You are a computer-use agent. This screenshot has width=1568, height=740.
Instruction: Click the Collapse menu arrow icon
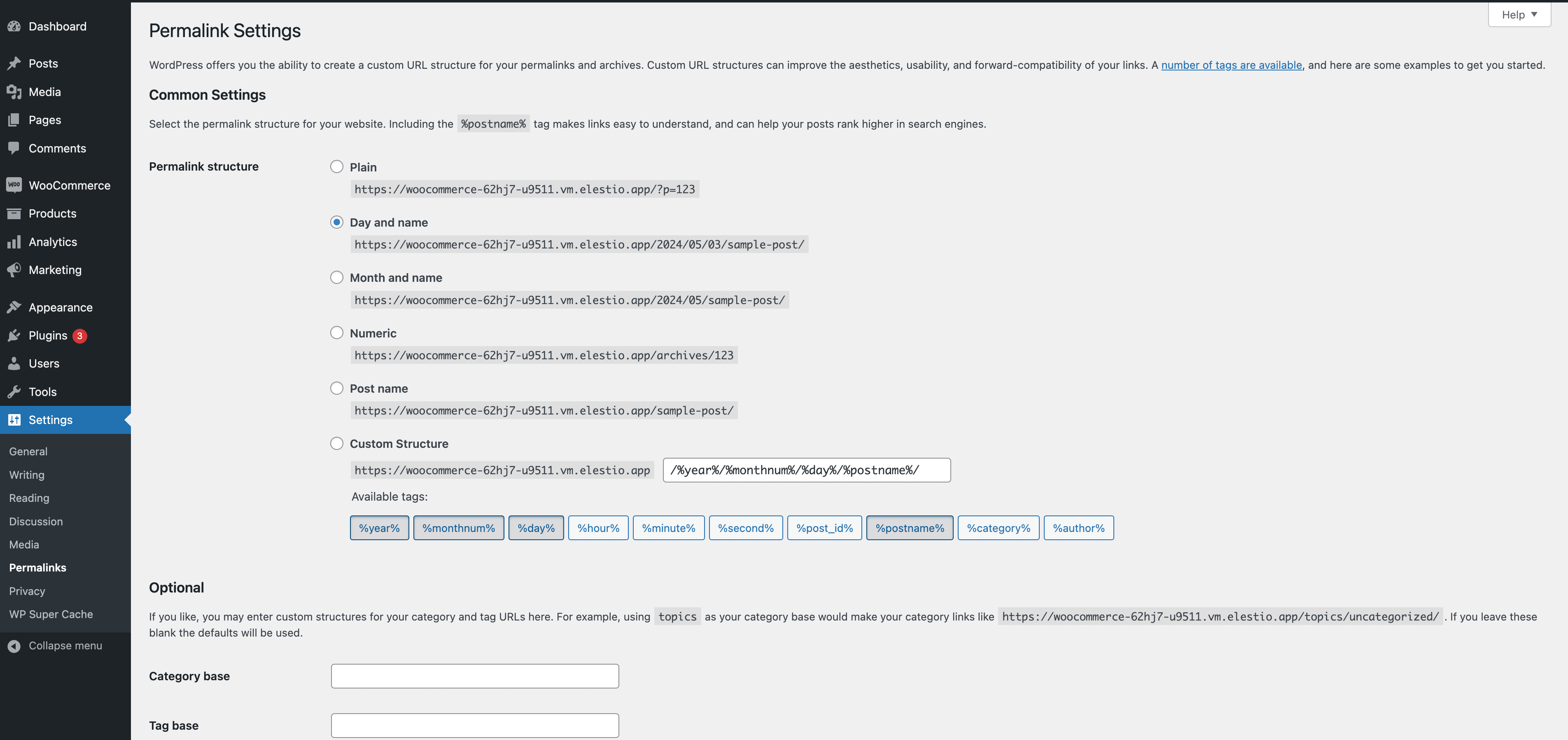coord(14,646)
